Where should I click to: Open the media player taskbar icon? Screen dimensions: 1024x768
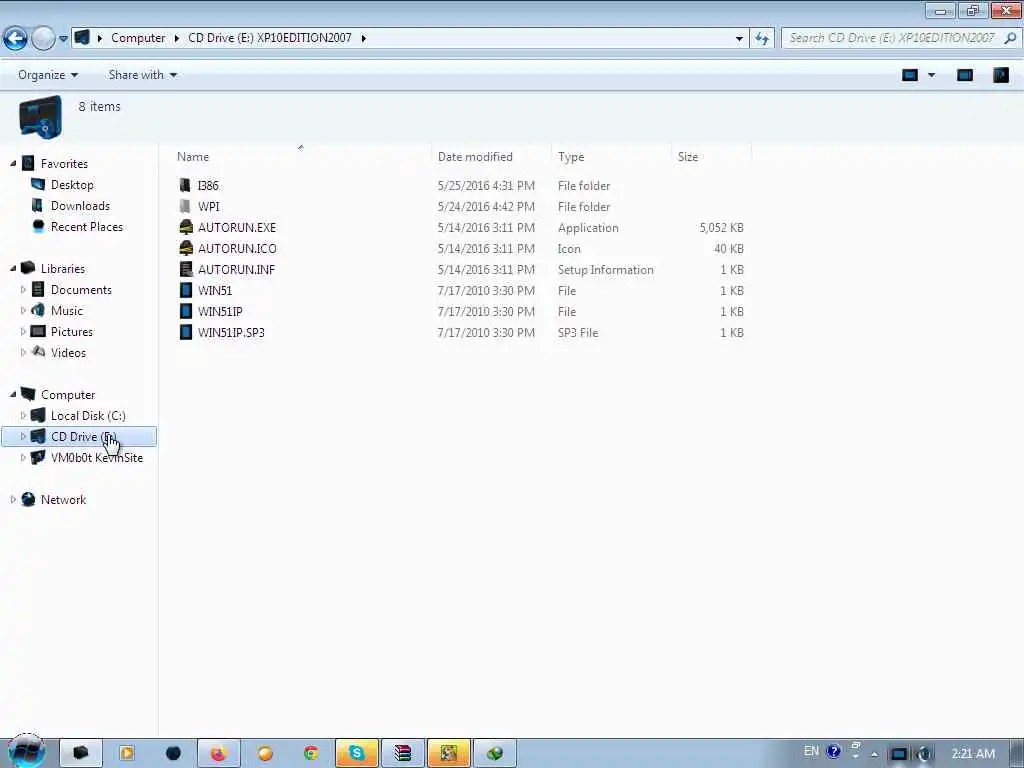tap(127, 753)
